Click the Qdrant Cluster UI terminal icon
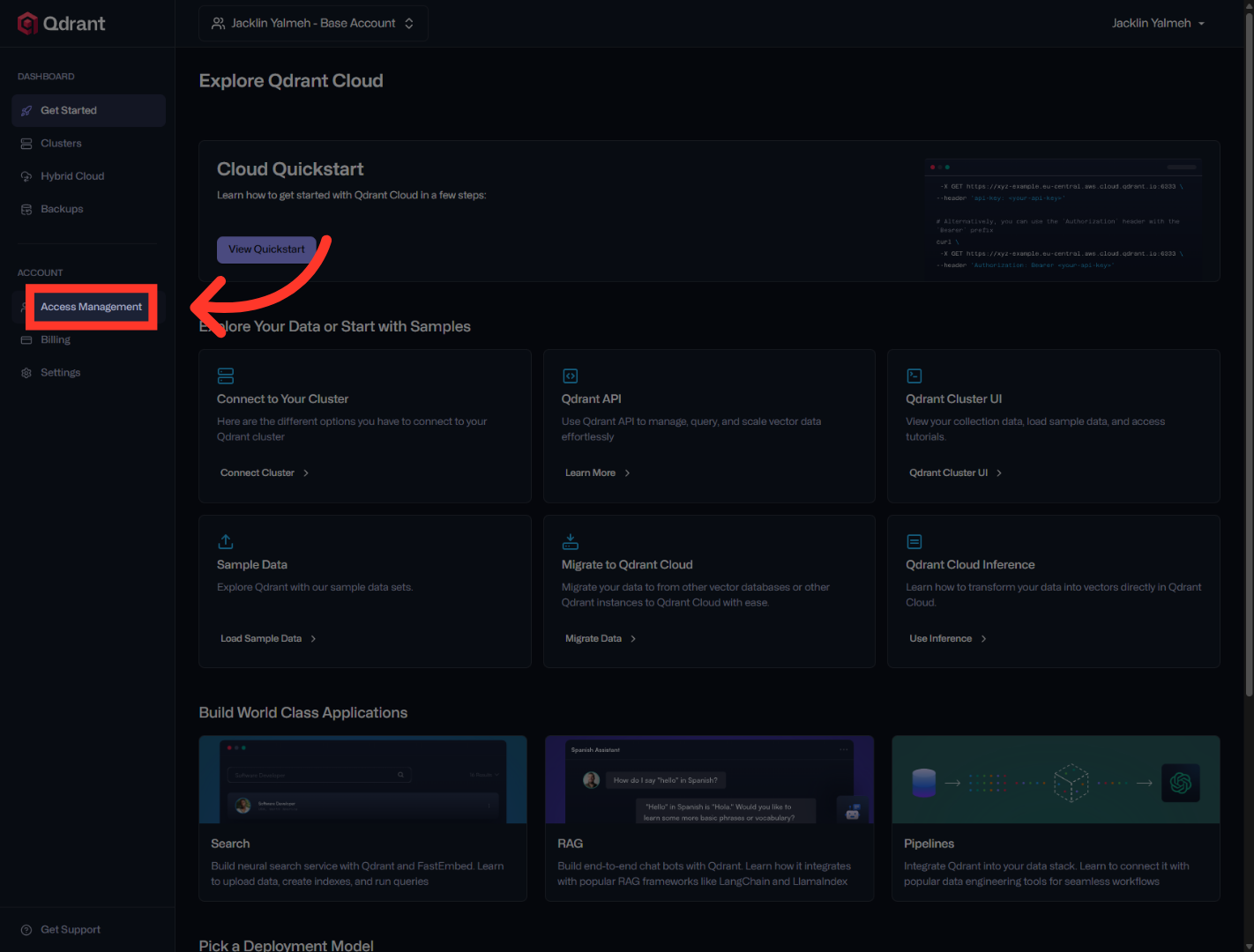 914,376
